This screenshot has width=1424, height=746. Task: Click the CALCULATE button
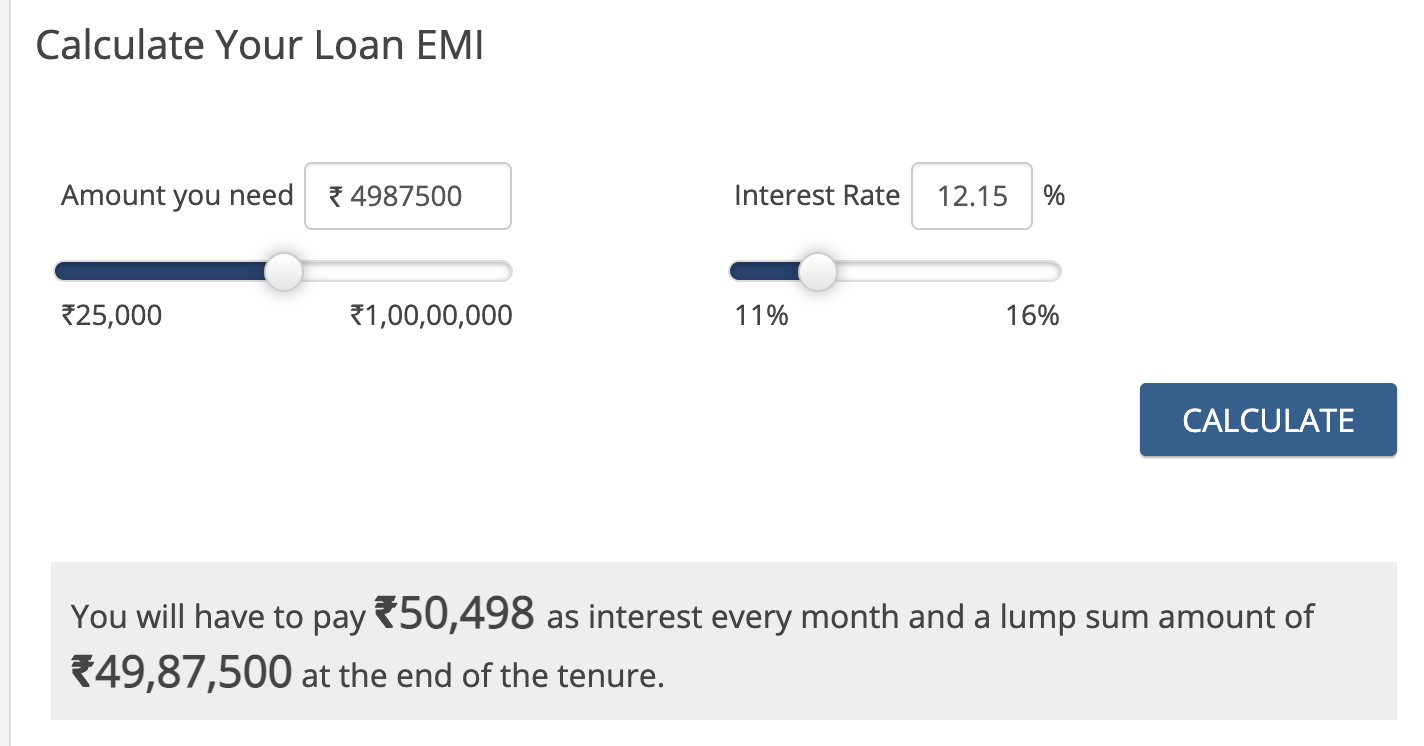coord(1268,420)
